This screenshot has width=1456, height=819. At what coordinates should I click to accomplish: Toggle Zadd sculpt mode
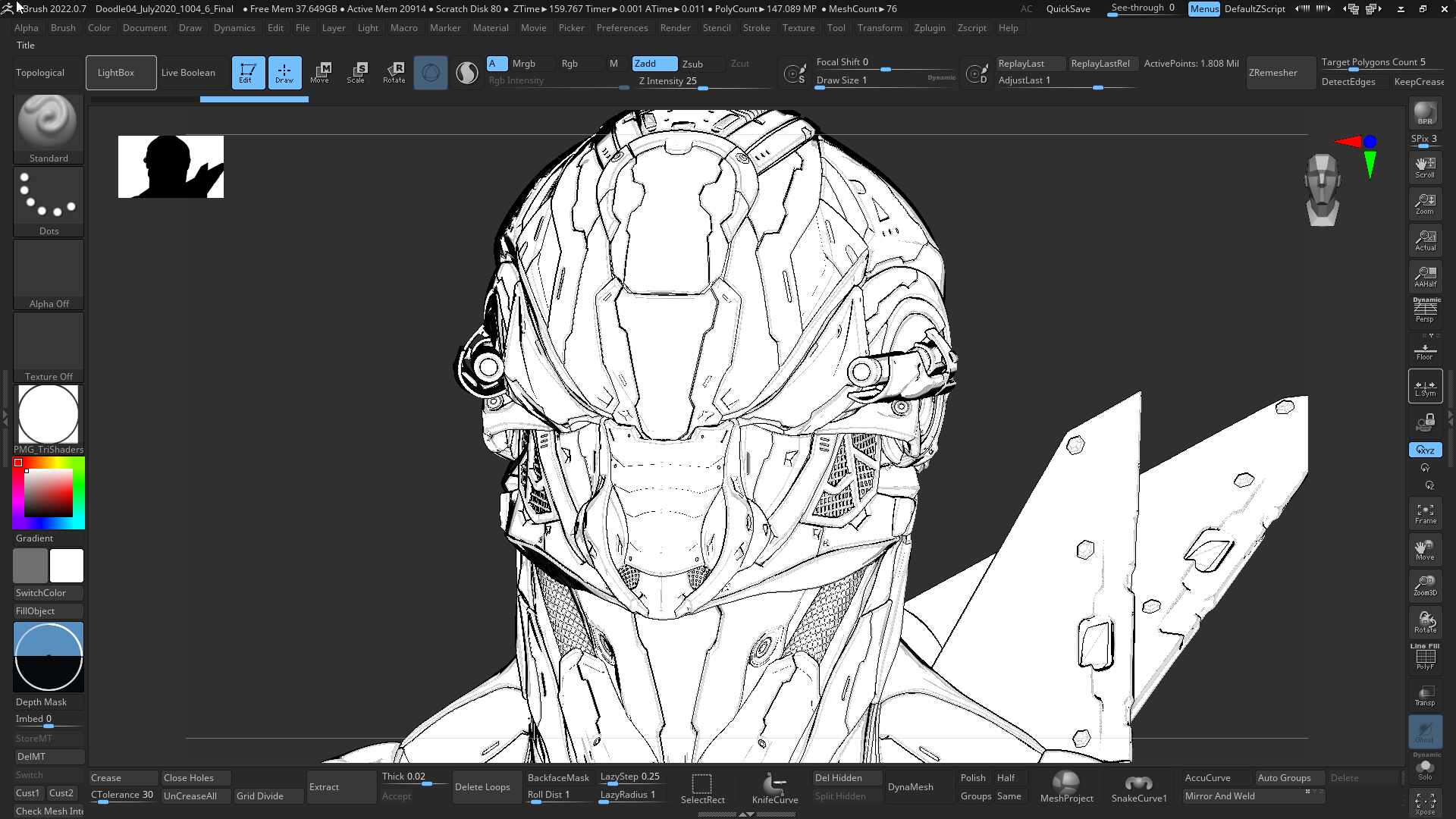tap(654, 64)
